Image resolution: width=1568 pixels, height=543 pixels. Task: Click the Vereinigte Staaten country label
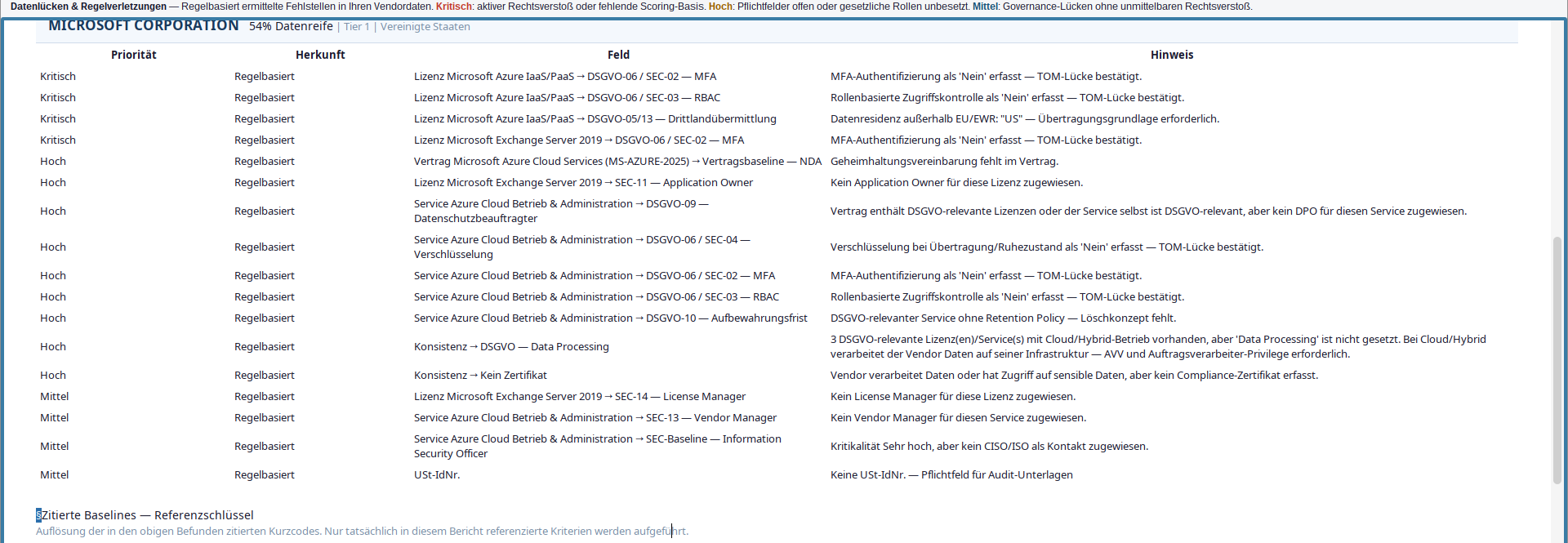pos(425,26)
